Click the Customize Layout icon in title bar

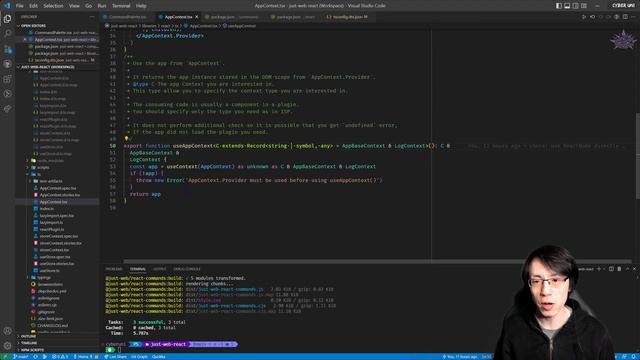pyautogui.click(x=584, y=6)
